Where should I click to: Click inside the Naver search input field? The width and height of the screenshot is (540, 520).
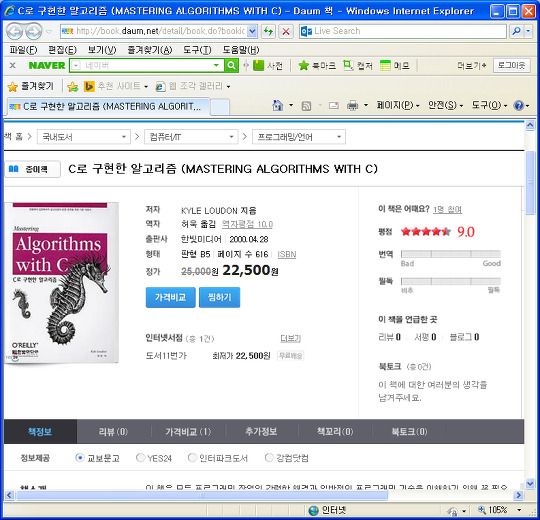point(148,65)
